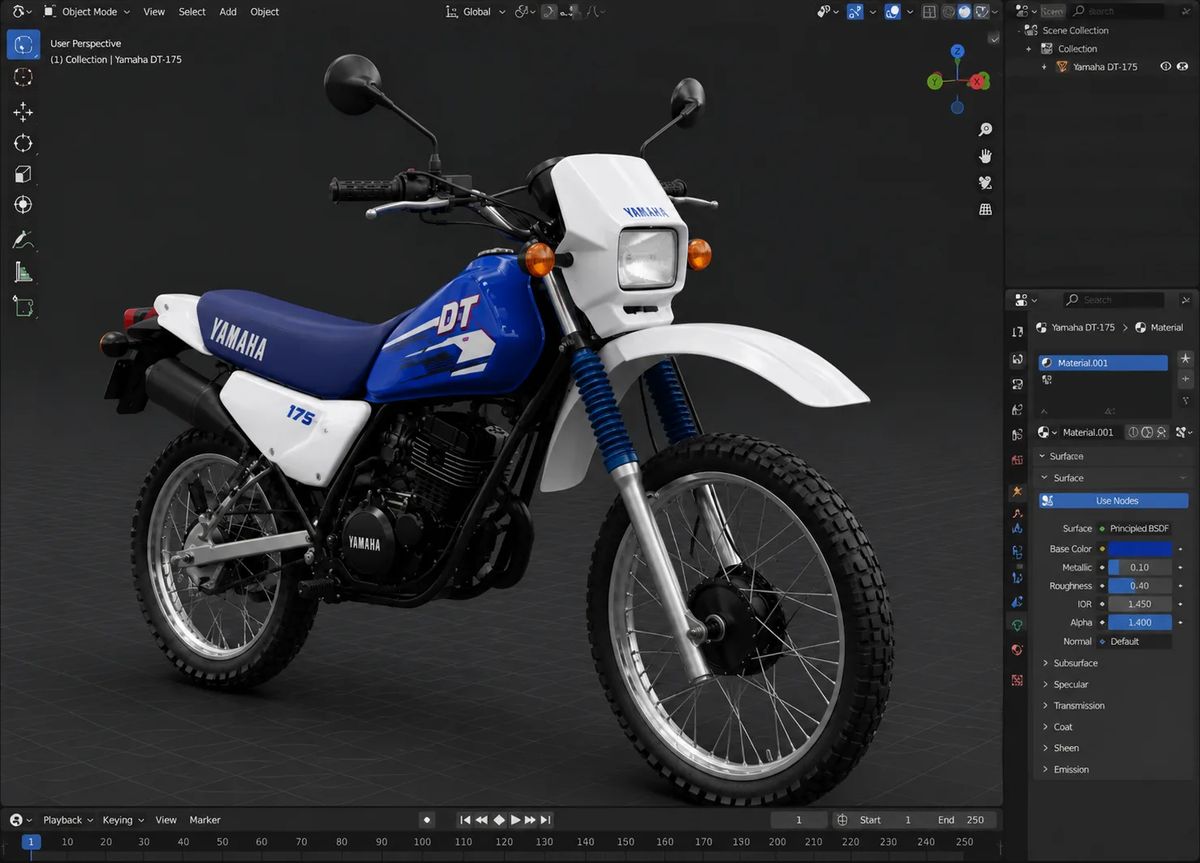This screenshot has height=863, width=1200.
Task: Jump to the timeline end frame
Action: pos(546,820)
